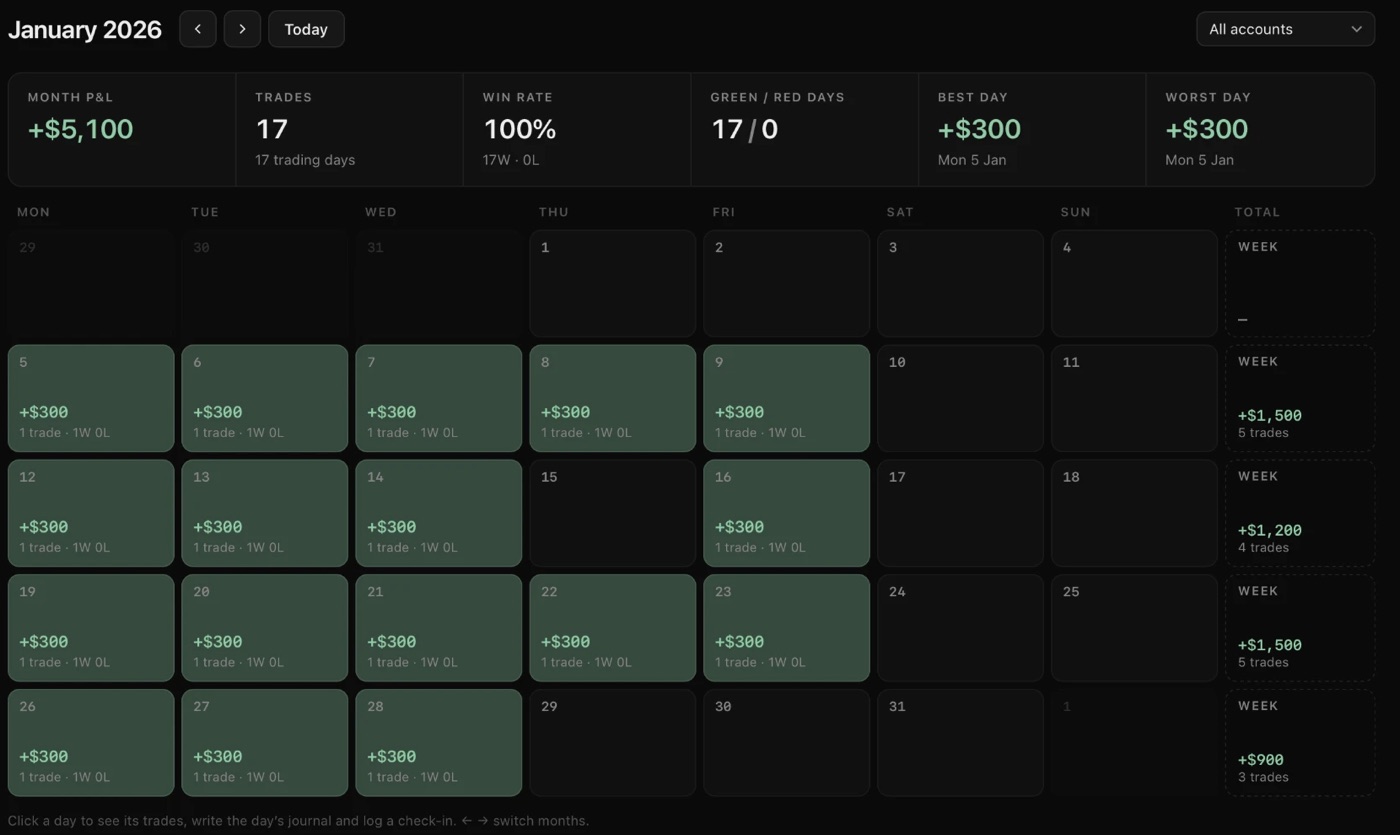1400x835 pixels.
Task: Select the January 25 cell
Action: pyautogui.click(x=1135, y=628)
